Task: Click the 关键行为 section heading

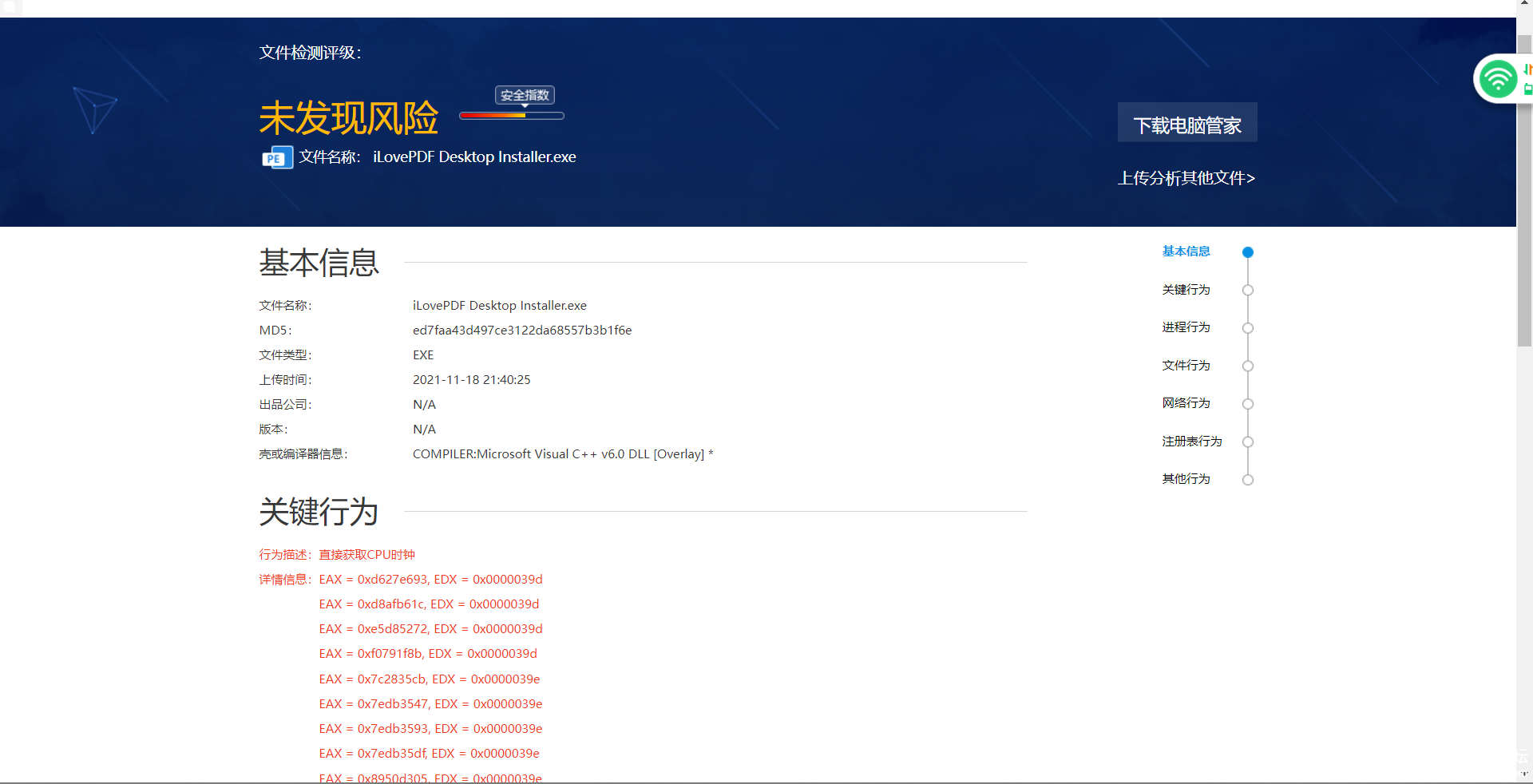Action: click(x=319, y=512)
